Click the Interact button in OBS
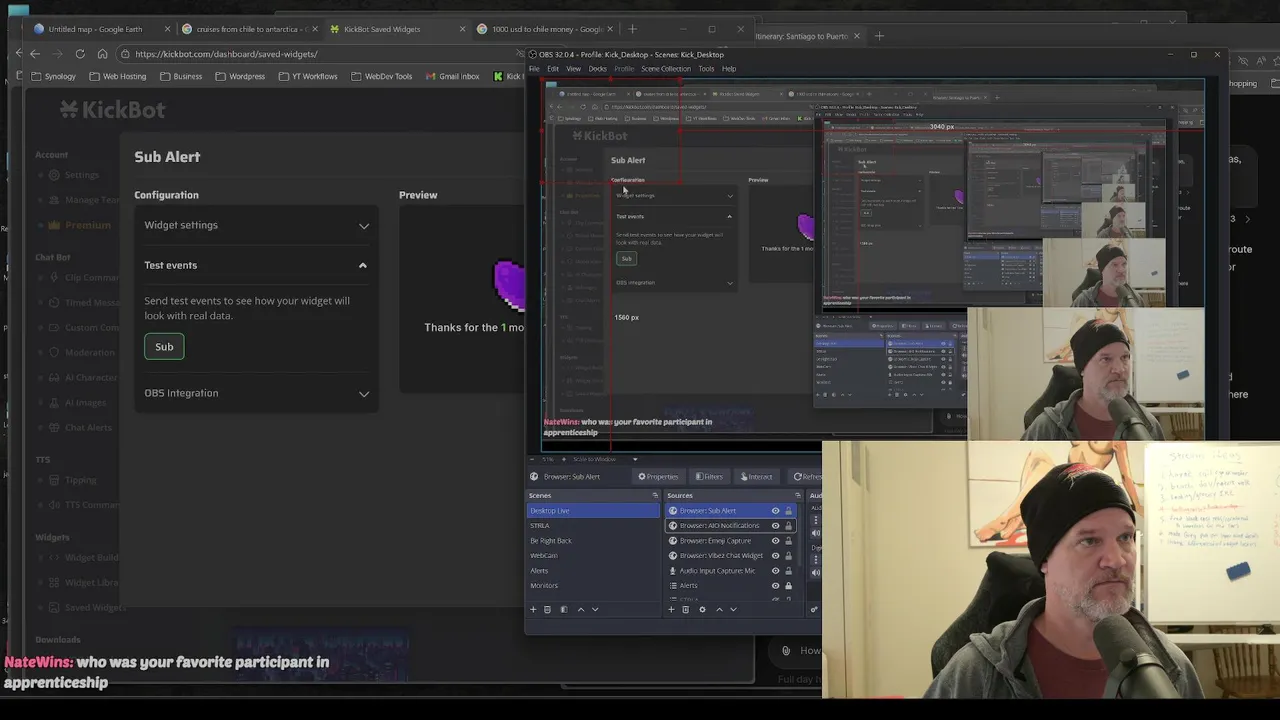The image size is (1280, 720). click(x=756, y=477)
